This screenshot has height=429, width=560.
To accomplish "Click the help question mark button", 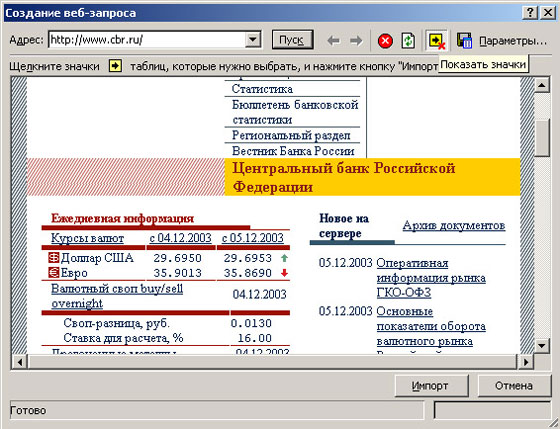I will click(x=530, y=13).
